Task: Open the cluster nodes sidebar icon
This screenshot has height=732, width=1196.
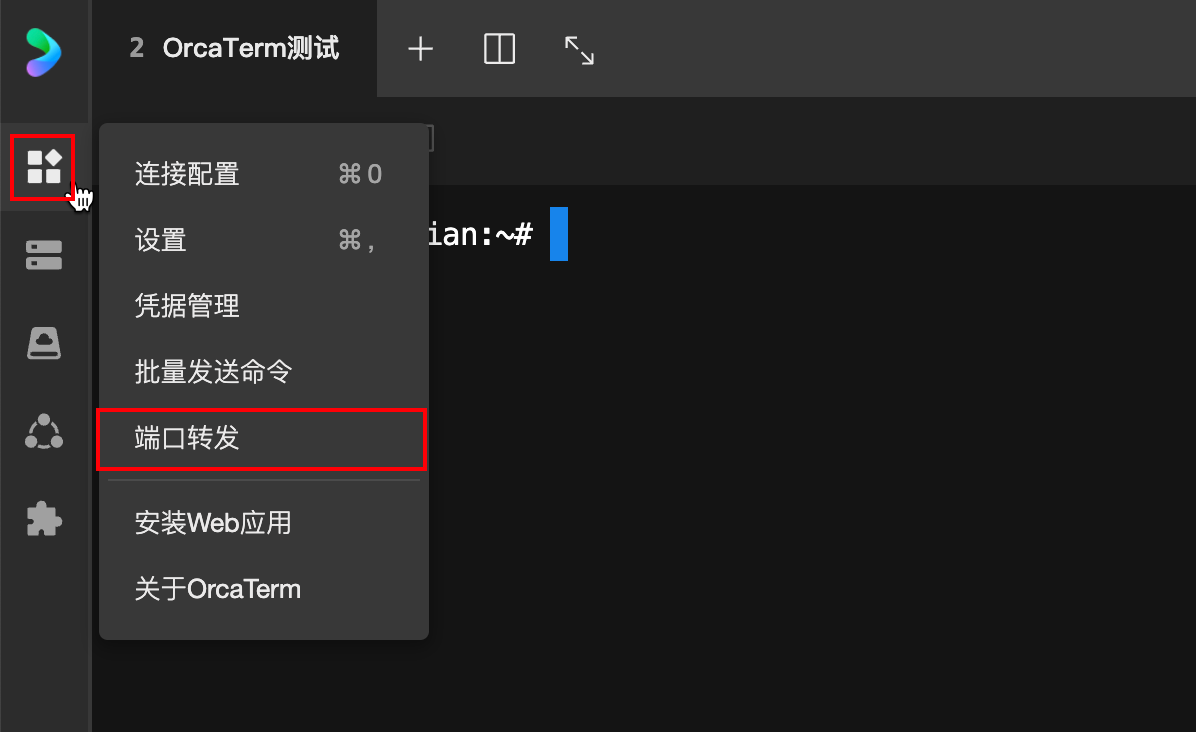Action: click(x=44, y=431)
